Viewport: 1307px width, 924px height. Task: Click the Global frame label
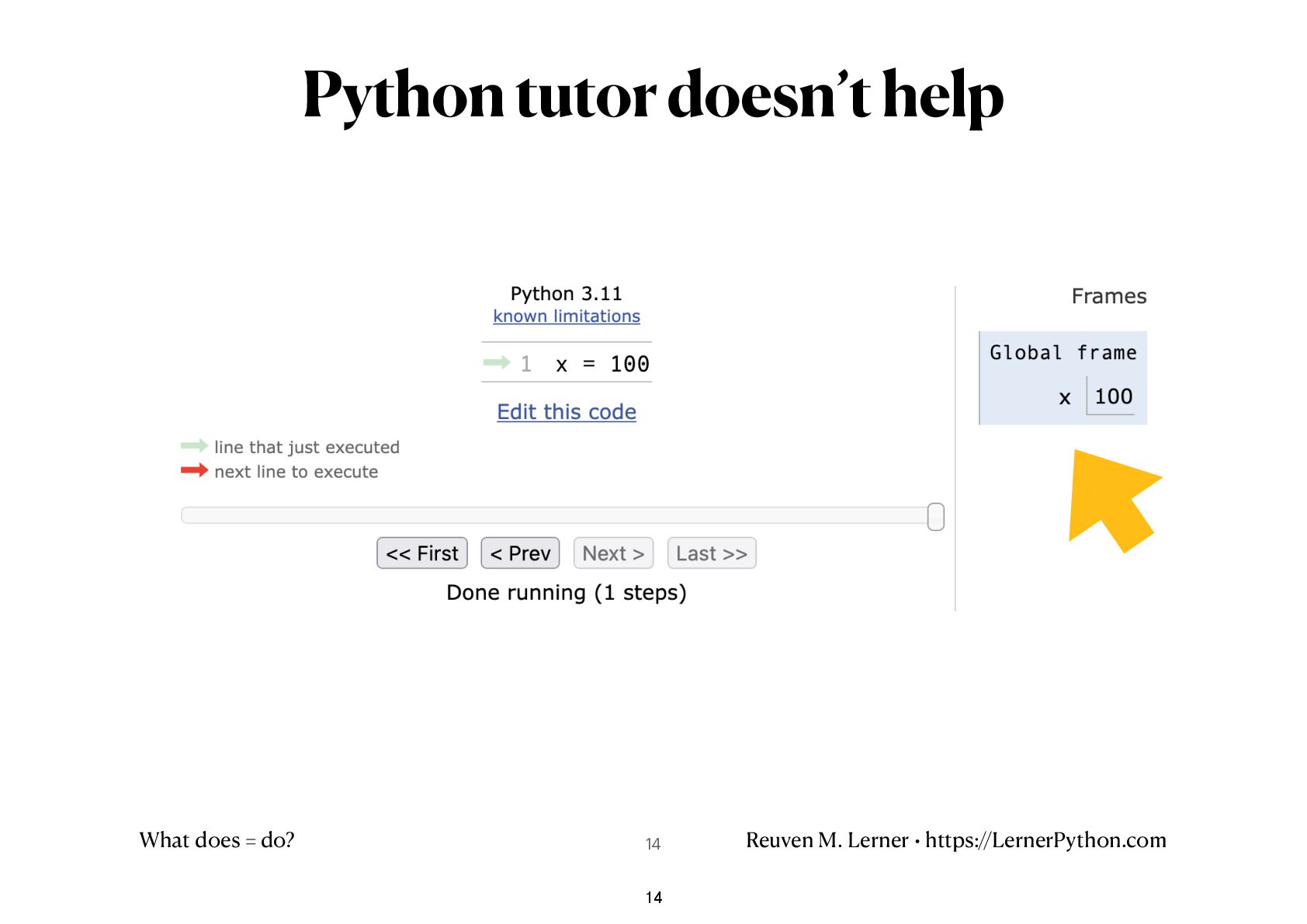[x=1063, y=353]
